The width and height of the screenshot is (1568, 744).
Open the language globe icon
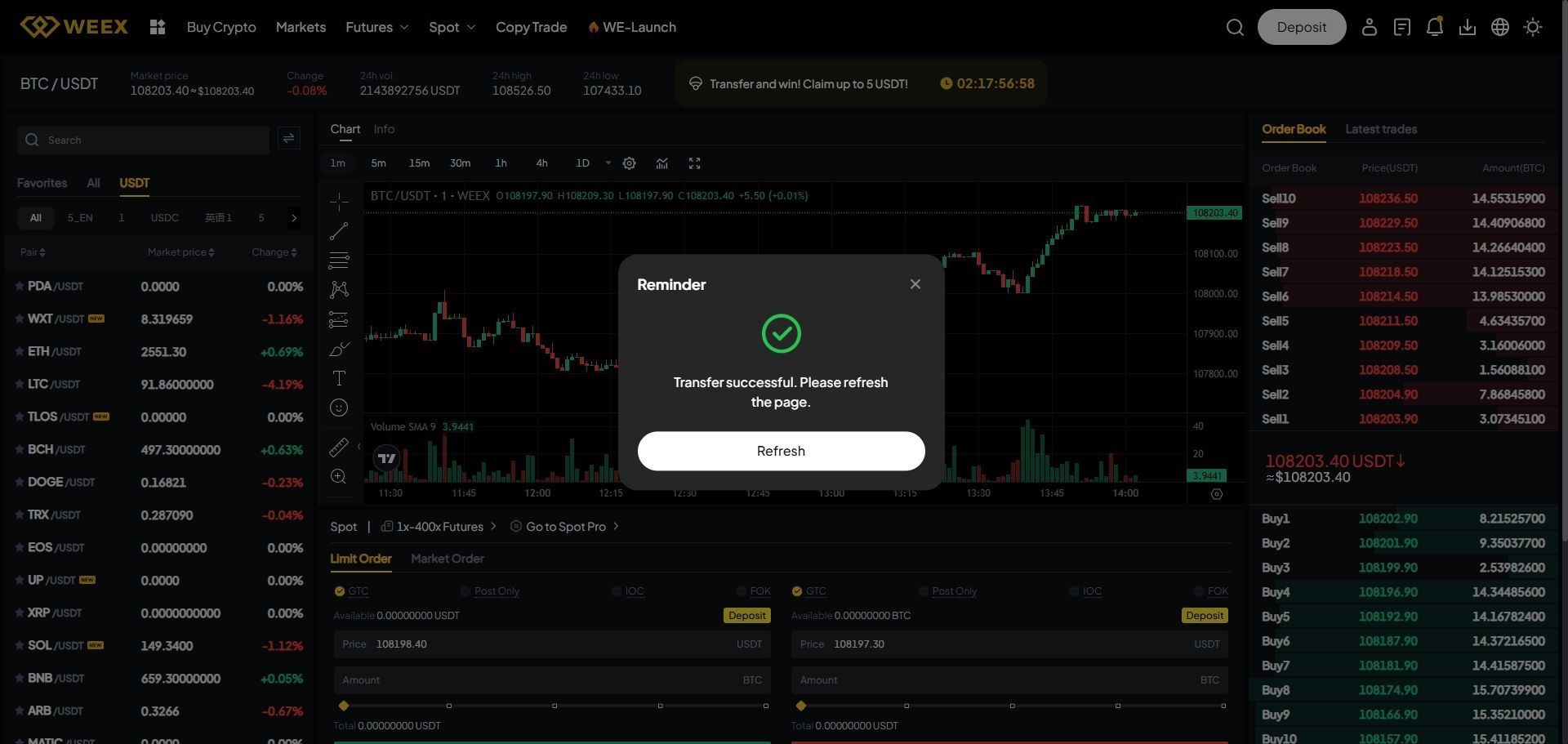coord(1499,28)
